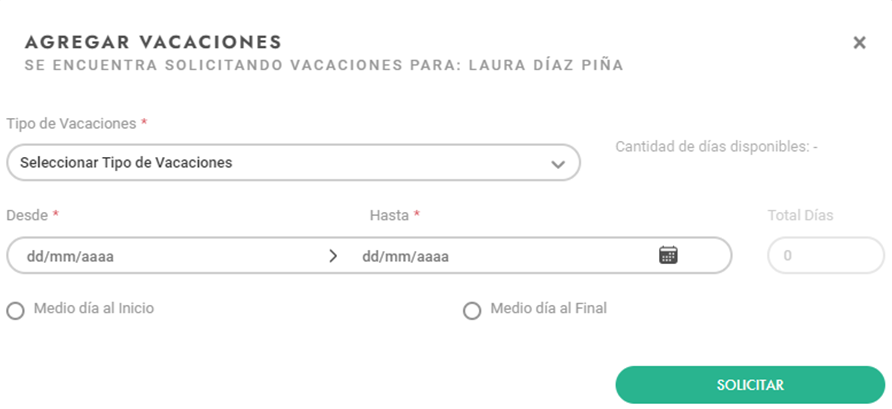This screenshot has width=892, height=409.
Task: Expand the dropdown chevron for vacation type
Action: click(558, 164)
